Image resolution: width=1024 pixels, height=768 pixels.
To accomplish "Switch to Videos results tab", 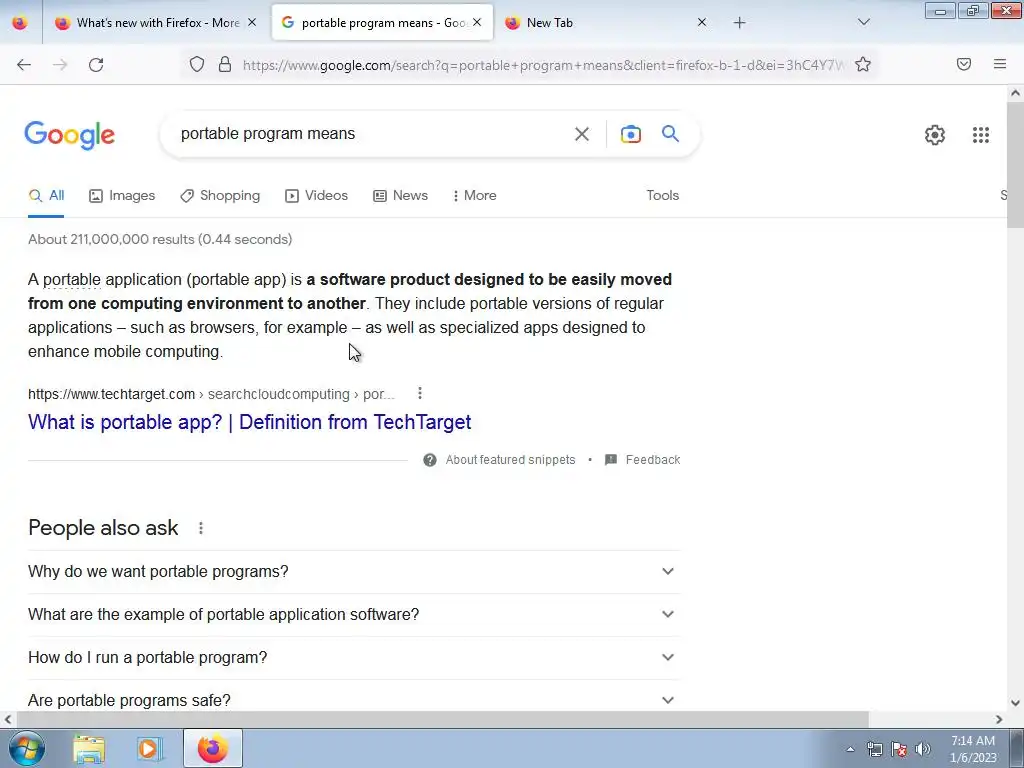I will [317, 195].
